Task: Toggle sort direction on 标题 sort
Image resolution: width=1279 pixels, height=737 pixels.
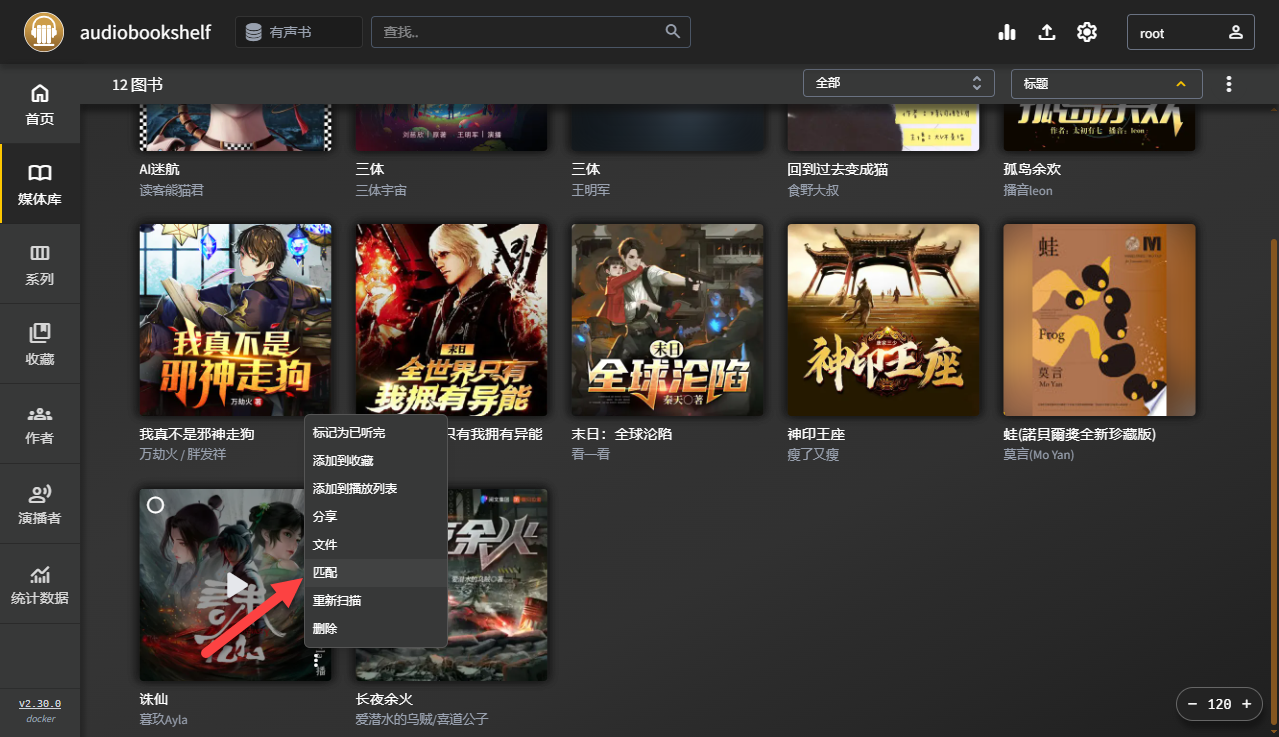Action: pos(1180,84)
